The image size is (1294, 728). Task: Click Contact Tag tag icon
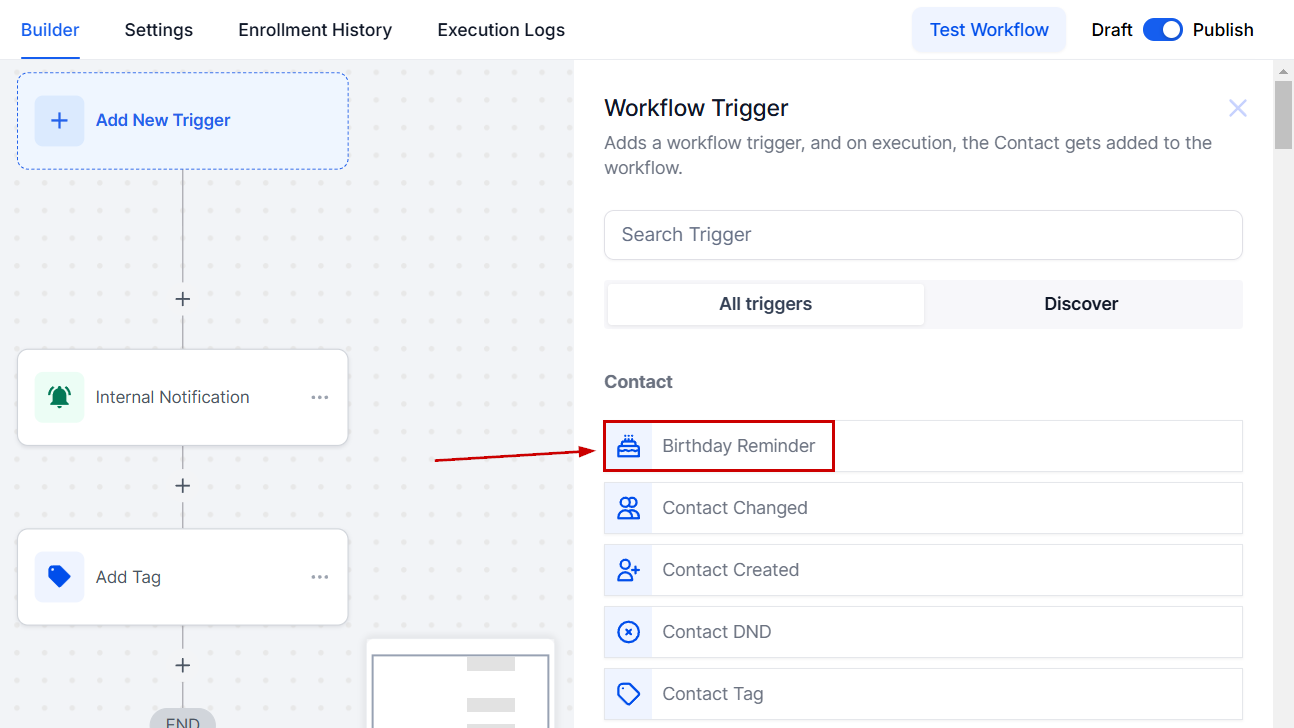point(628,694)
